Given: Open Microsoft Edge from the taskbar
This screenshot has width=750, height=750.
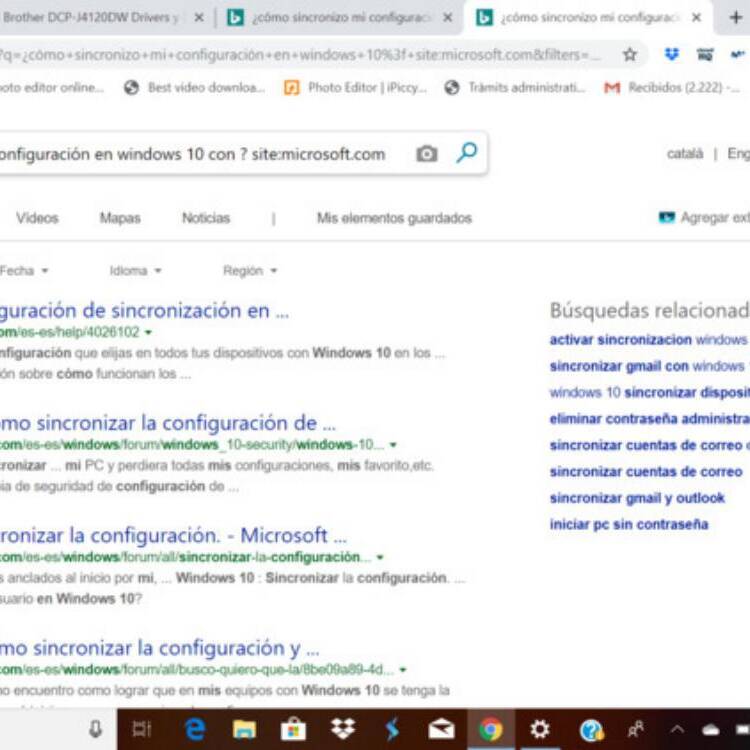Looking at the screenshot, I should (195, 729).
